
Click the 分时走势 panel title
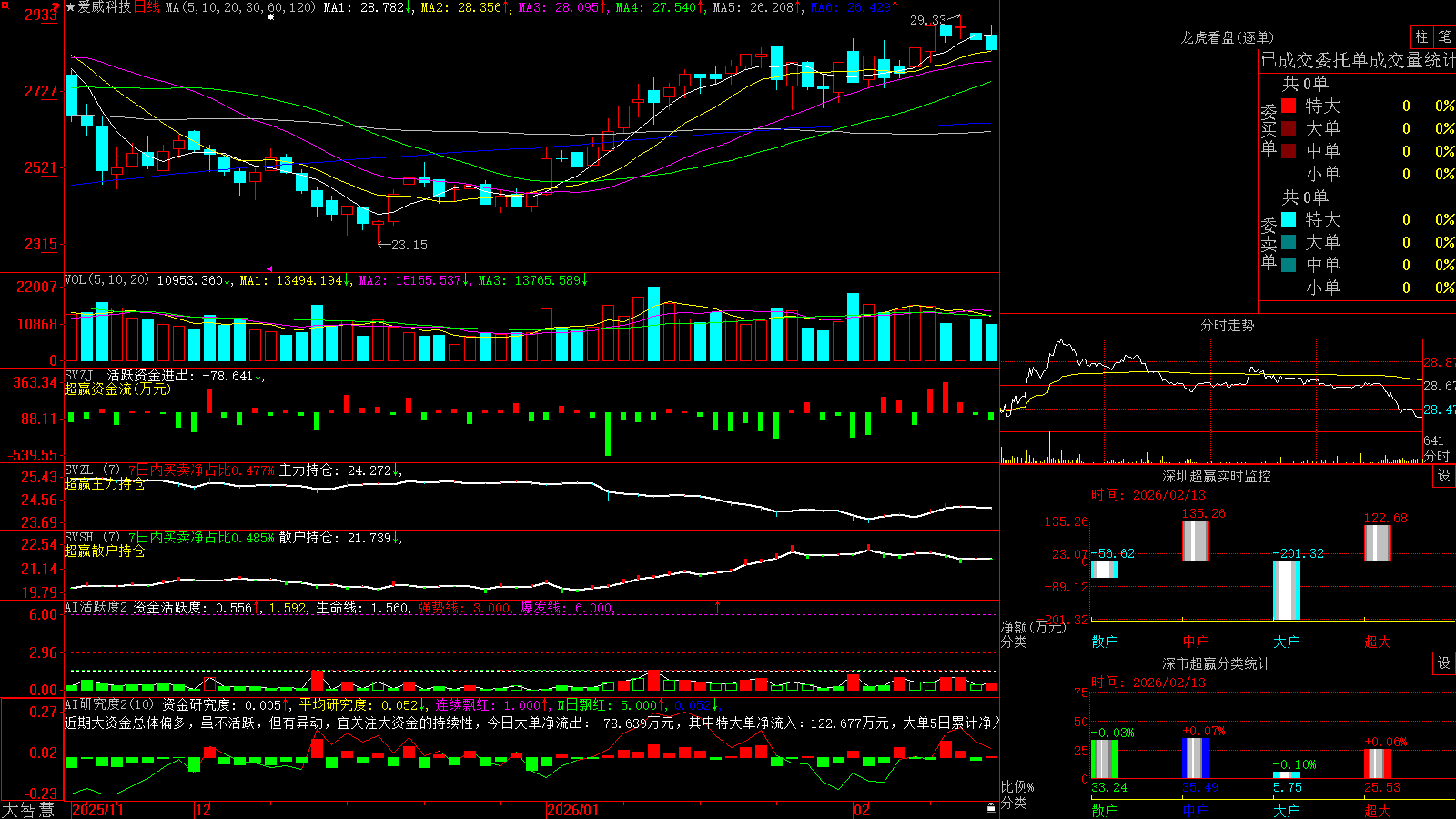tap(1228, 325)
